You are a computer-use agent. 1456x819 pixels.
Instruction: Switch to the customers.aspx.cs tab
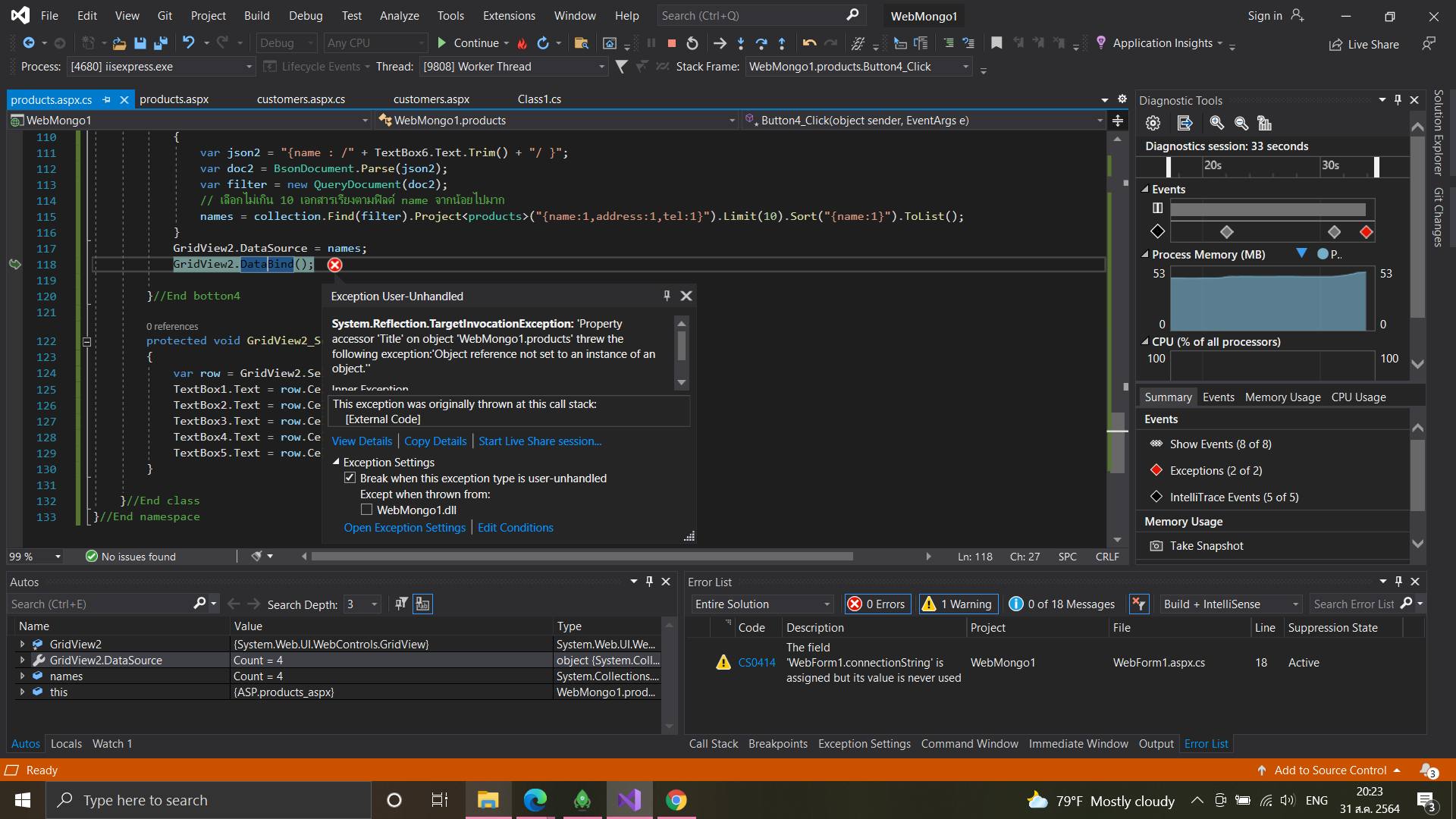point(301,99)
